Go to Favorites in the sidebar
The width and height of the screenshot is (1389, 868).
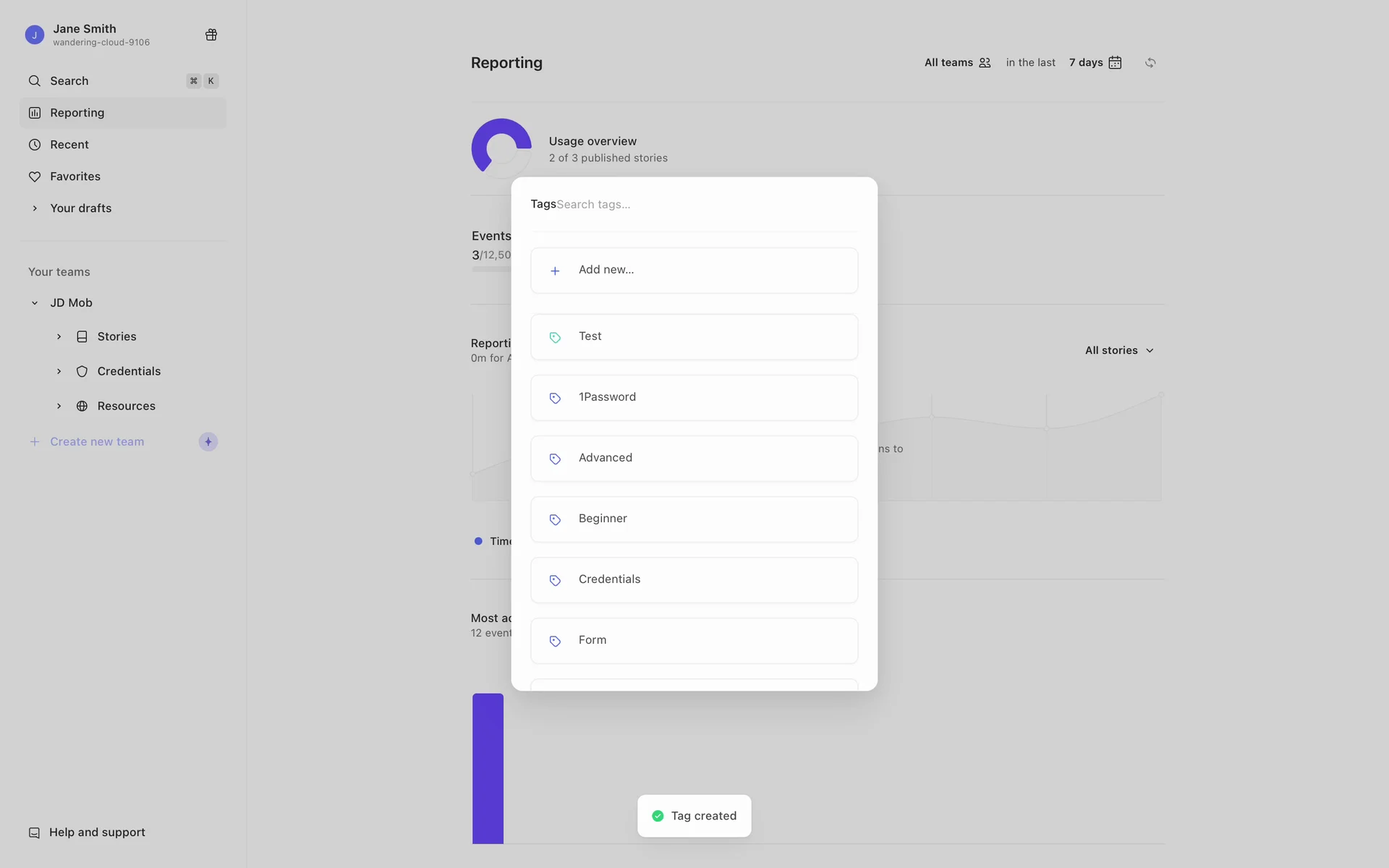(x=75, y=176)
